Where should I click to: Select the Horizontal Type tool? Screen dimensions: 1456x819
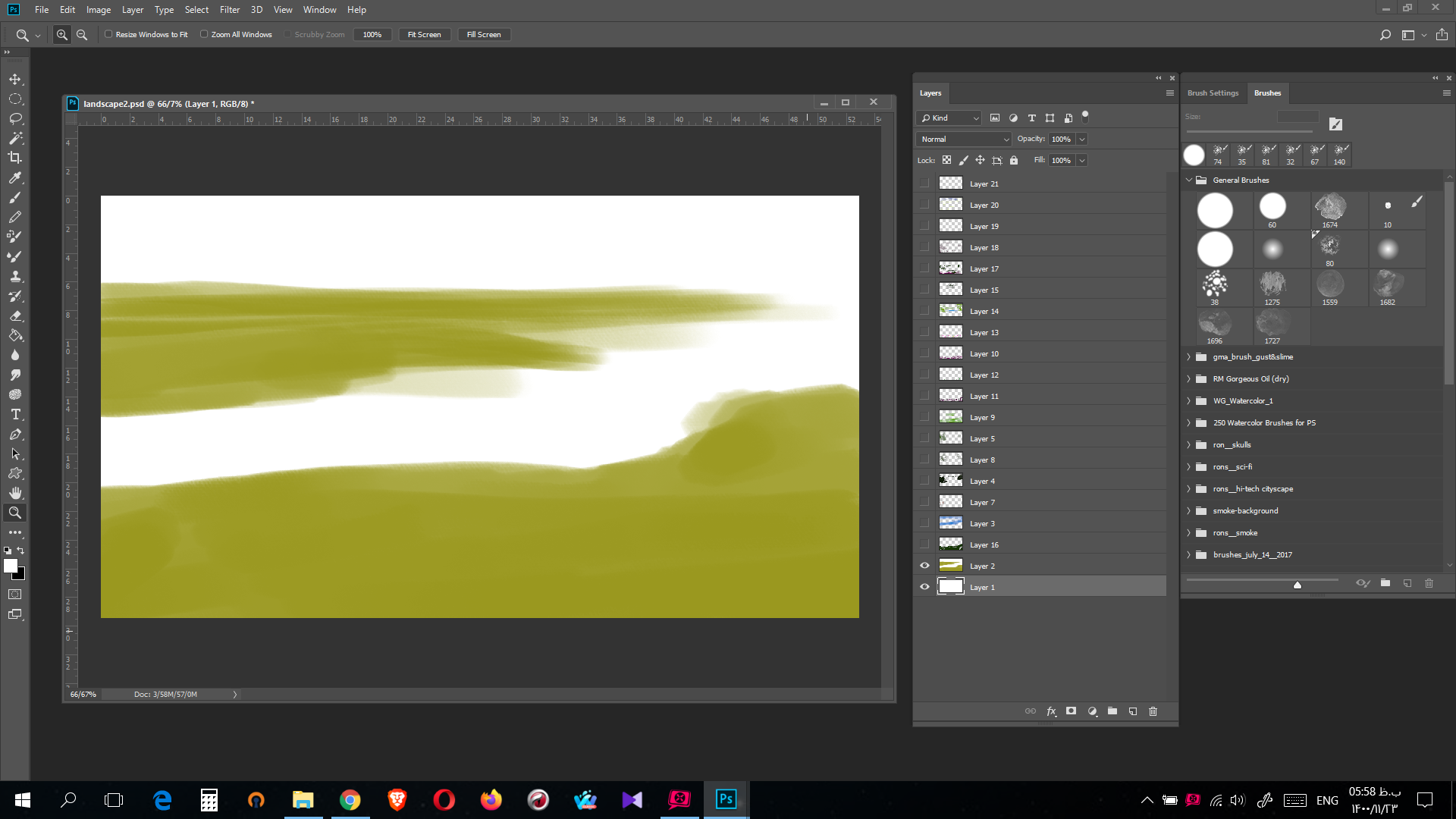[15, 414]
